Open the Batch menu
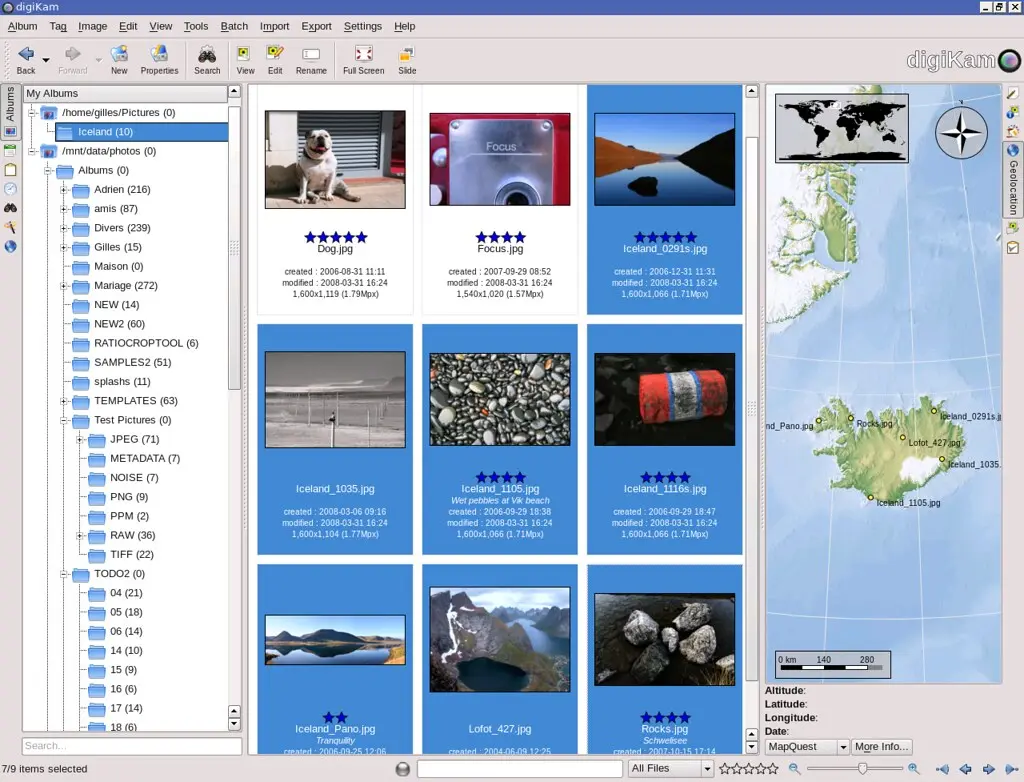Image resolution: width=1024 pixels, height=782 pixels. pos(234,26)
